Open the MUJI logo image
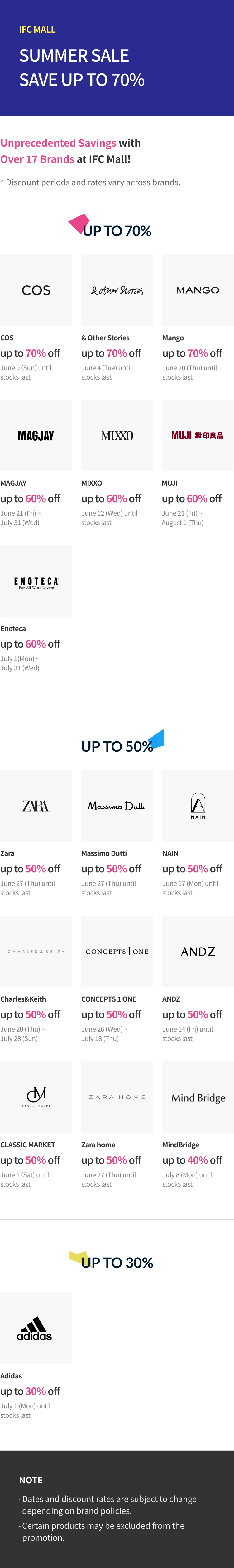This screenshot has width=234, height=1568. (x=198, y=436)
